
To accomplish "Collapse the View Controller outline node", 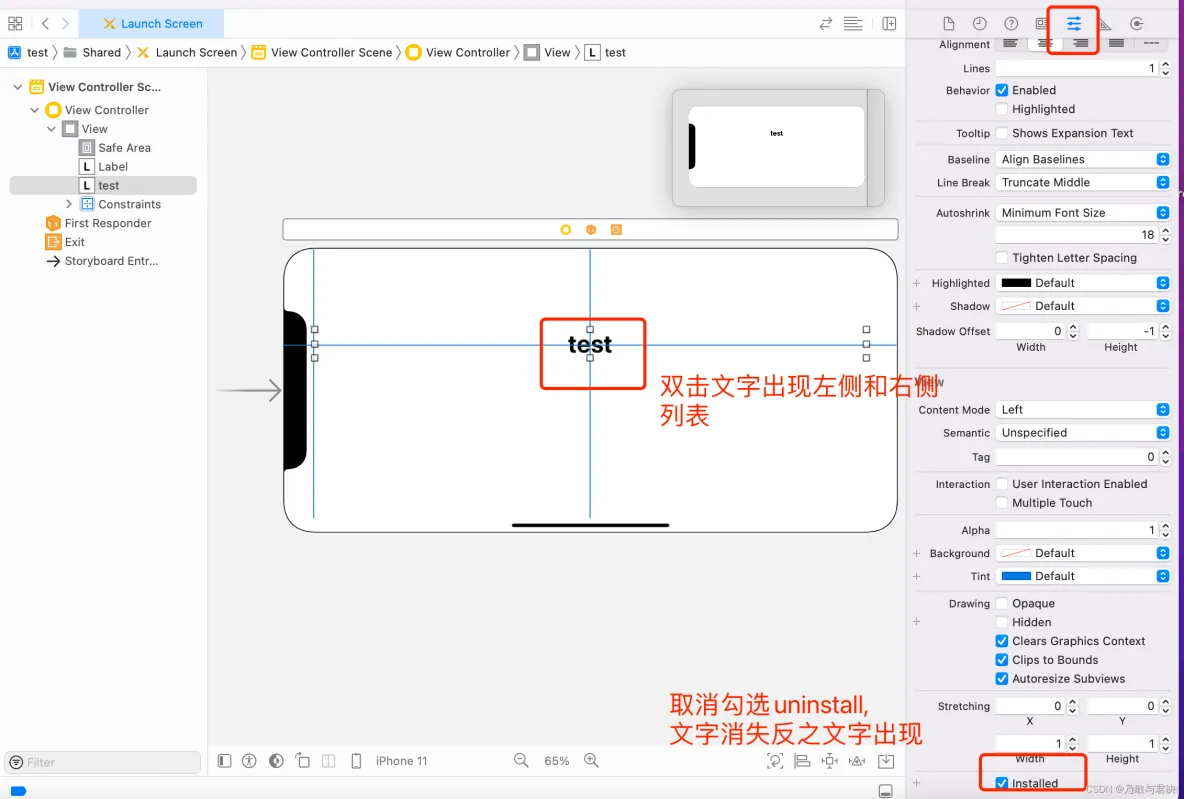I will (35, 110).
